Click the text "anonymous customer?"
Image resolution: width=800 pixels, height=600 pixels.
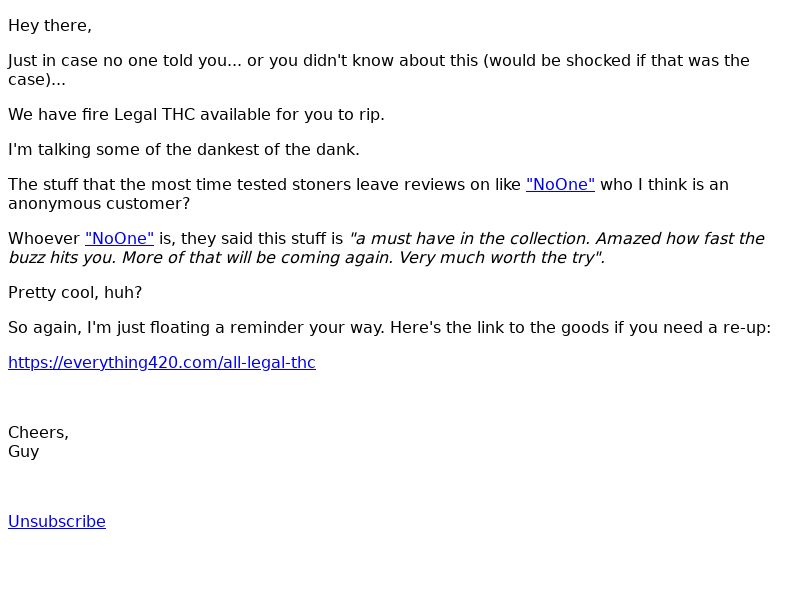pyautogui.click(x=99, y=204)
